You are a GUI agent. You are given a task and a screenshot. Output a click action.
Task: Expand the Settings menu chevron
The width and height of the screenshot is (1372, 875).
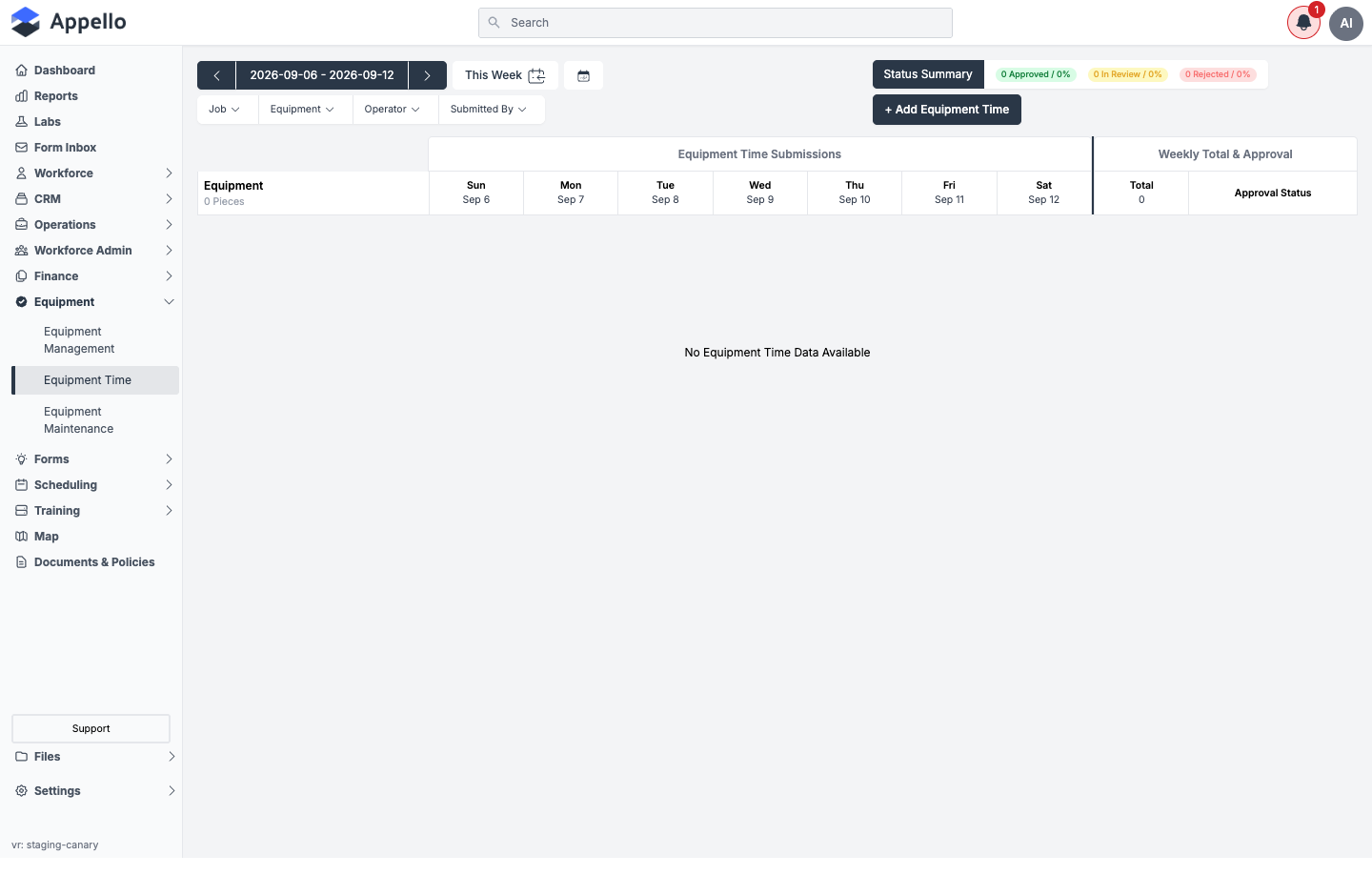tap(171, 791)
